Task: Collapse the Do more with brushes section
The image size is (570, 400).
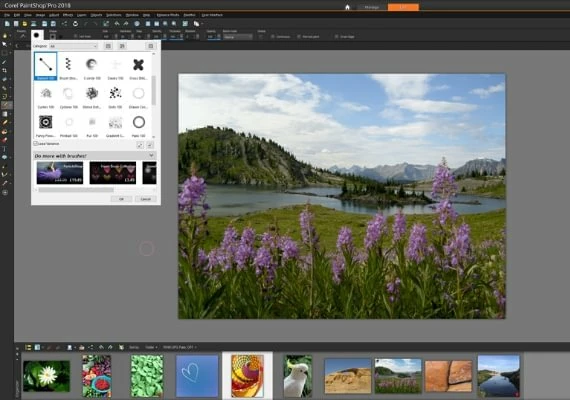Action: click(x=151, y=156)
